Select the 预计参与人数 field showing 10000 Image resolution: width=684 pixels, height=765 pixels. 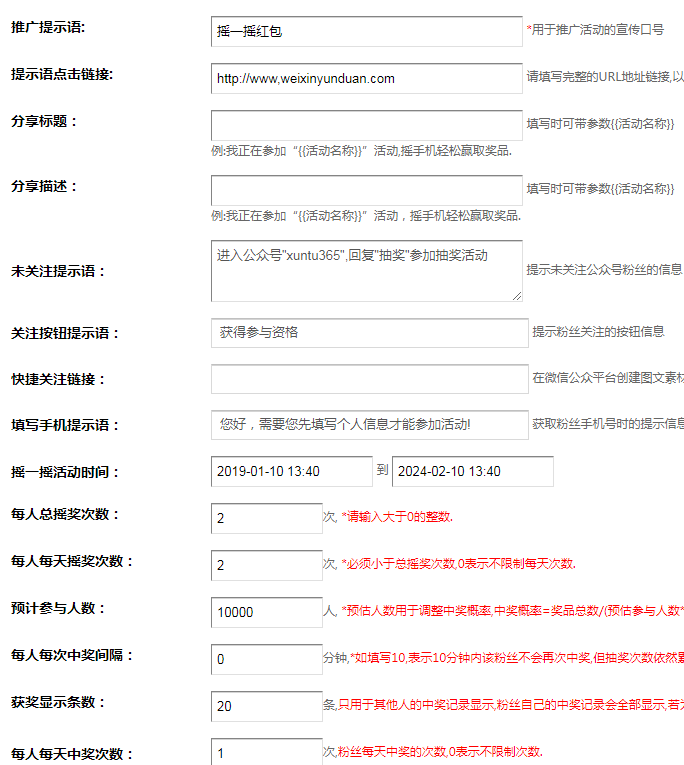pos(266,612)
